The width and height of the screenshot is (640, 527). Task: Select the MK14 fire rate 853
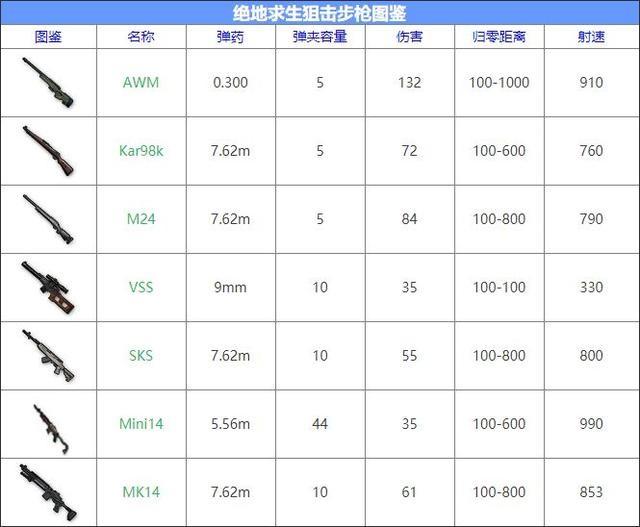point(591,491)
